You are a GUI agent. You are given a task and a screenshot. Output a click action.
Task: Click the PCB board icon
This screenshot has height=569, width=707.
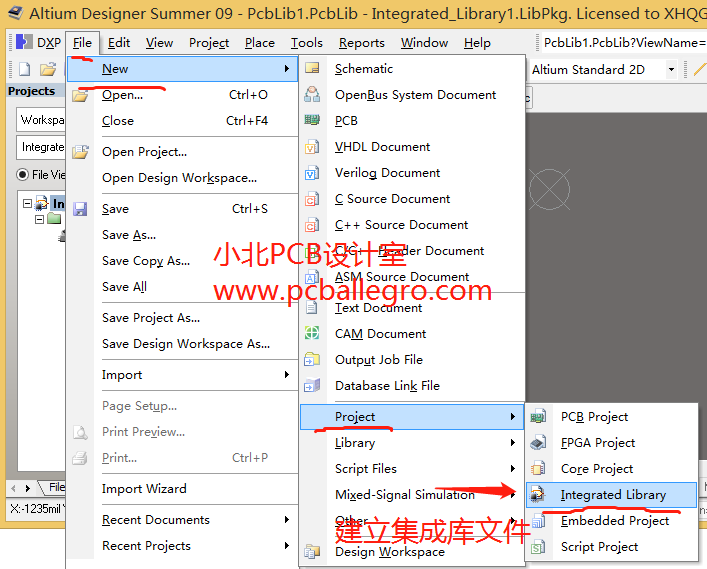click(x=312, y=120)
